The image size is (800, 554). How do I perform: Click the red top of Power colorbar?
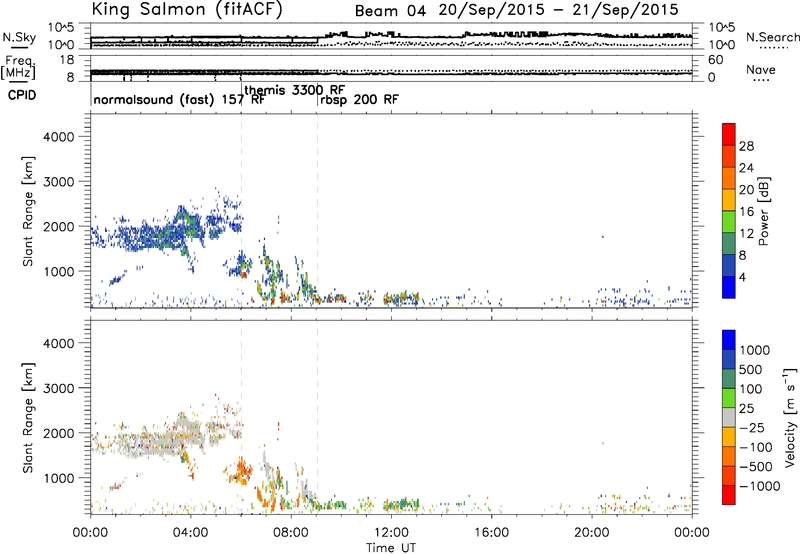(x=729, y=132)
